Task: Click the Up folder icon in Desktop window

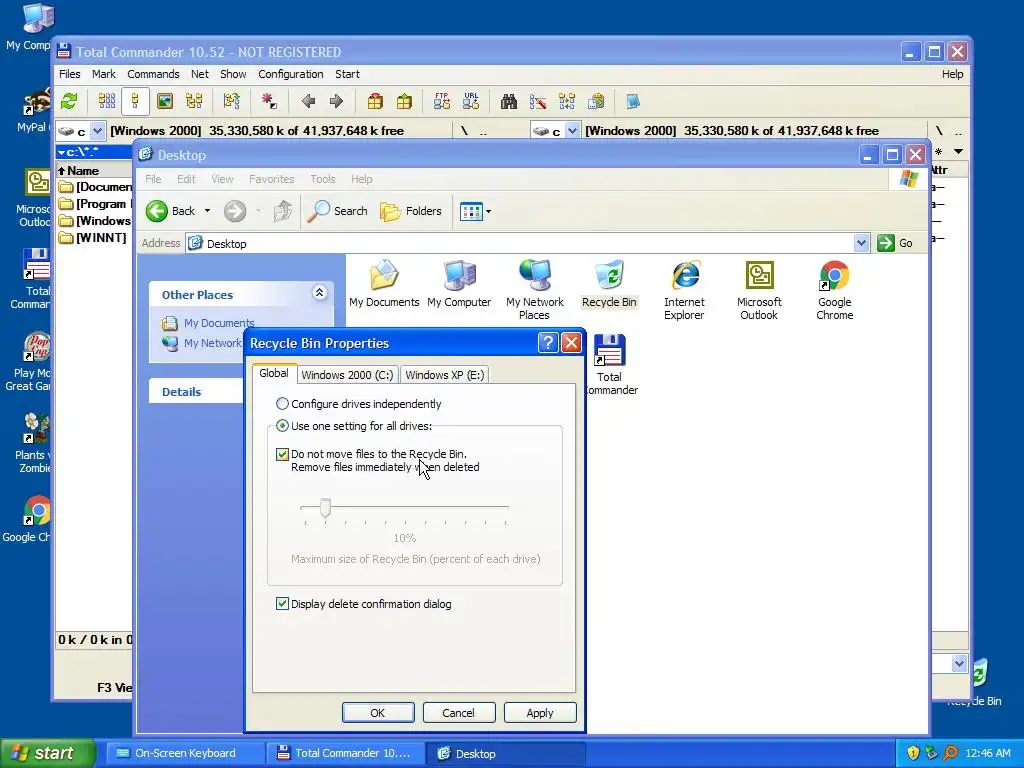Action: click(x=282, y=211)
